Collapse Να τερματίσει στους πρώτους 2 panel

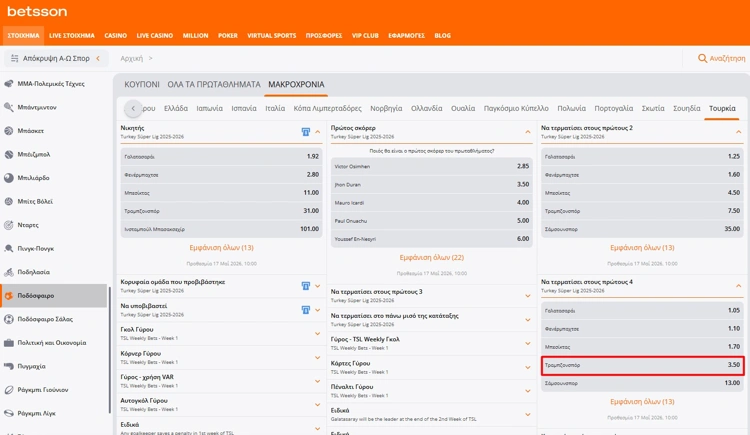click(x=739, y=132)
